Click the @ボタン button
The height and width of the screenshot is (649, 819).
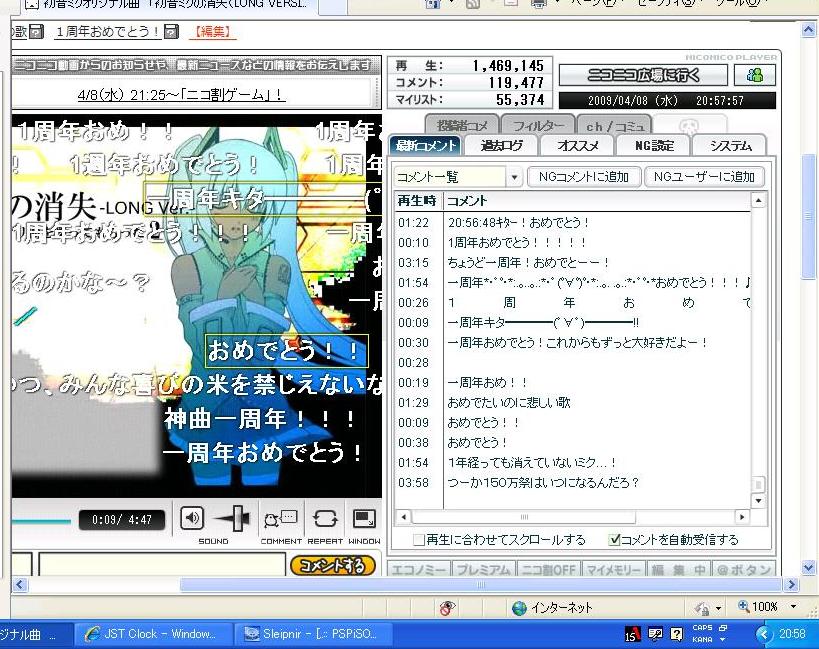(x=744, y=570)
